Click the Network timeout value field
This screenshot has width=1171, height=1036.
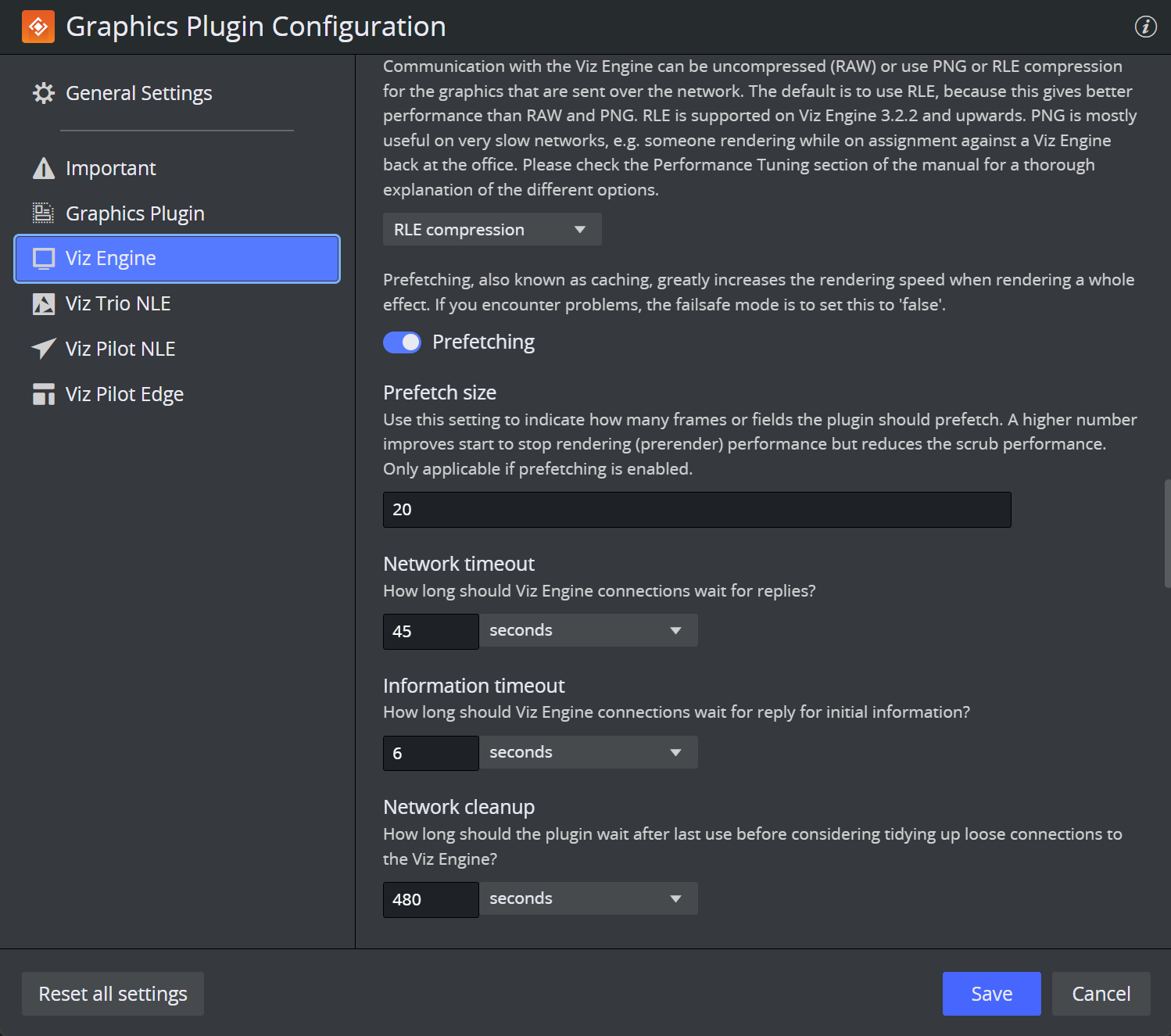point(431,632)
